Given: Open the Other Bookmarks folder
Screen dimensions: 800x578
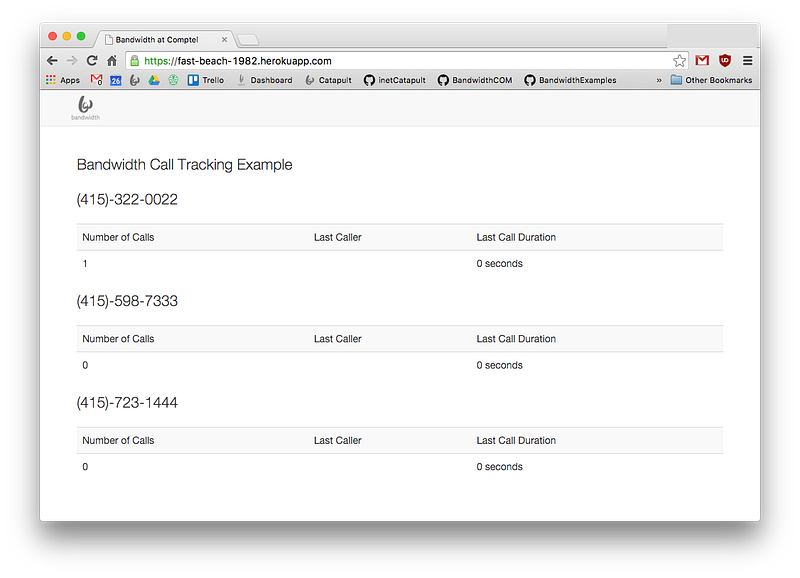Looking at the screenshot, I should (x=711, y=80).
